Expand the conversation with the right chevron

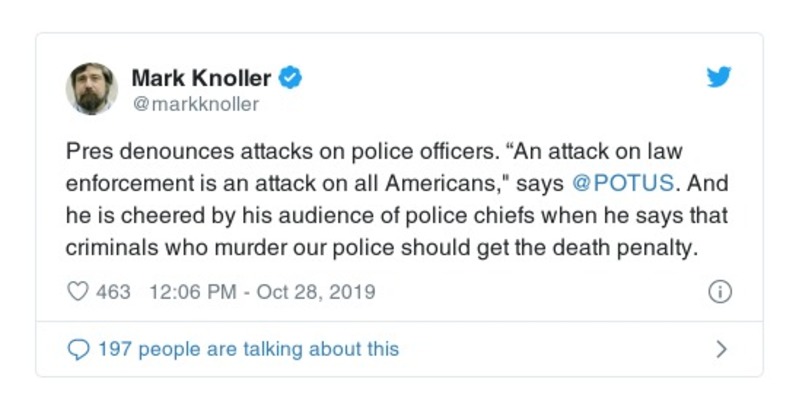pos(720,349)
